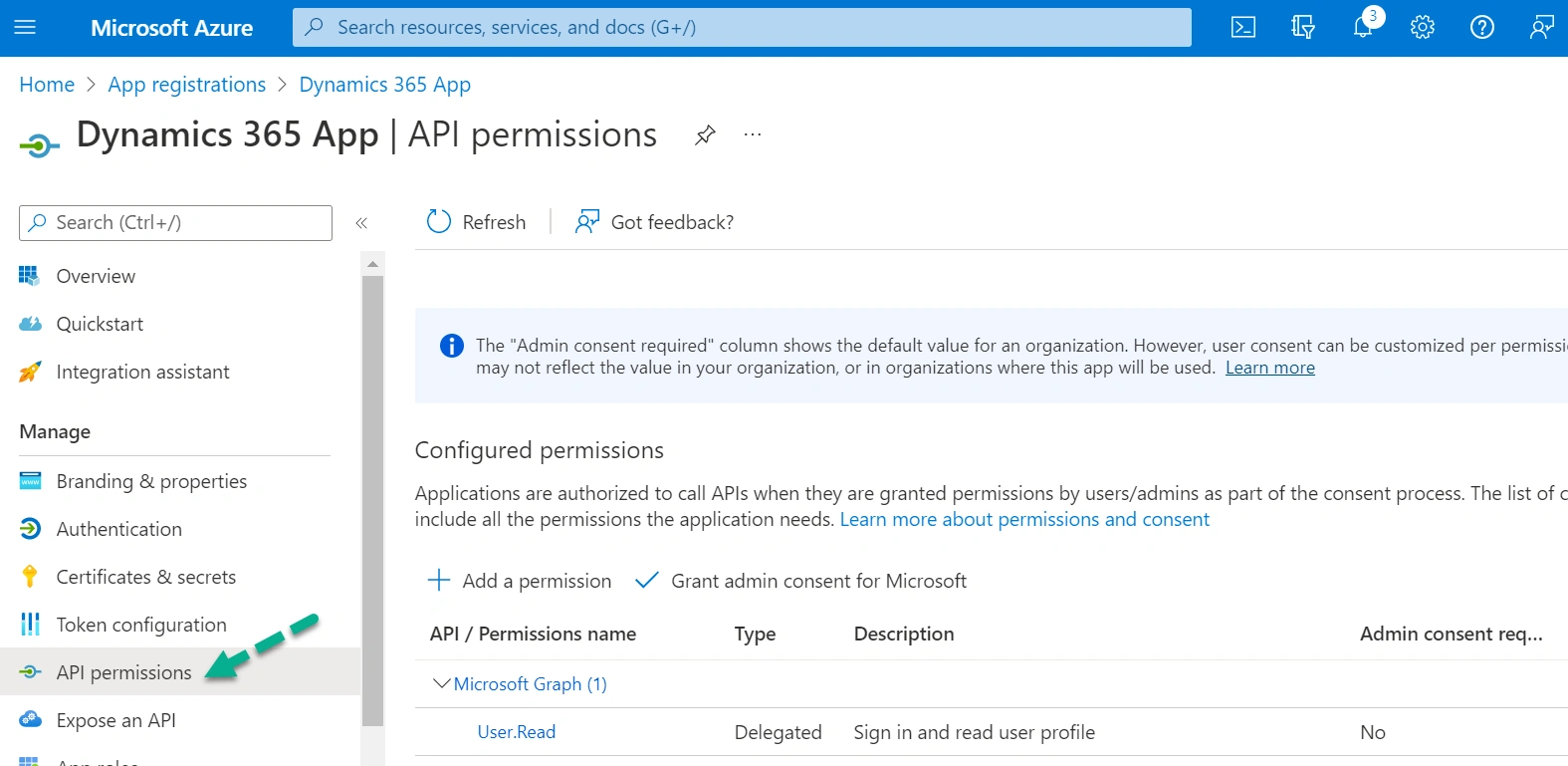Open the notifications bell

[1363, 28]
